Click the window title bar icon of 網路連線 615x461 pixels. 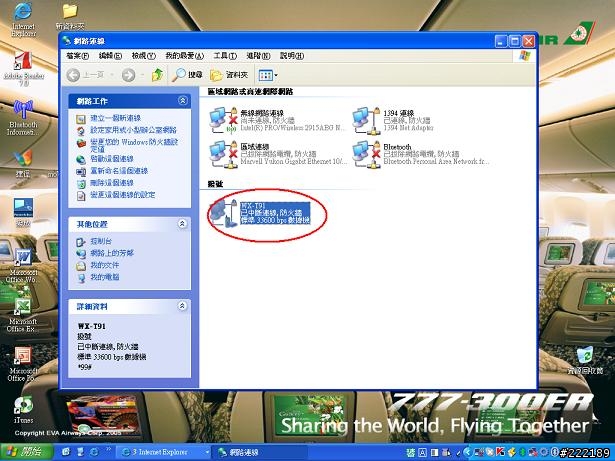click(67, 41)
